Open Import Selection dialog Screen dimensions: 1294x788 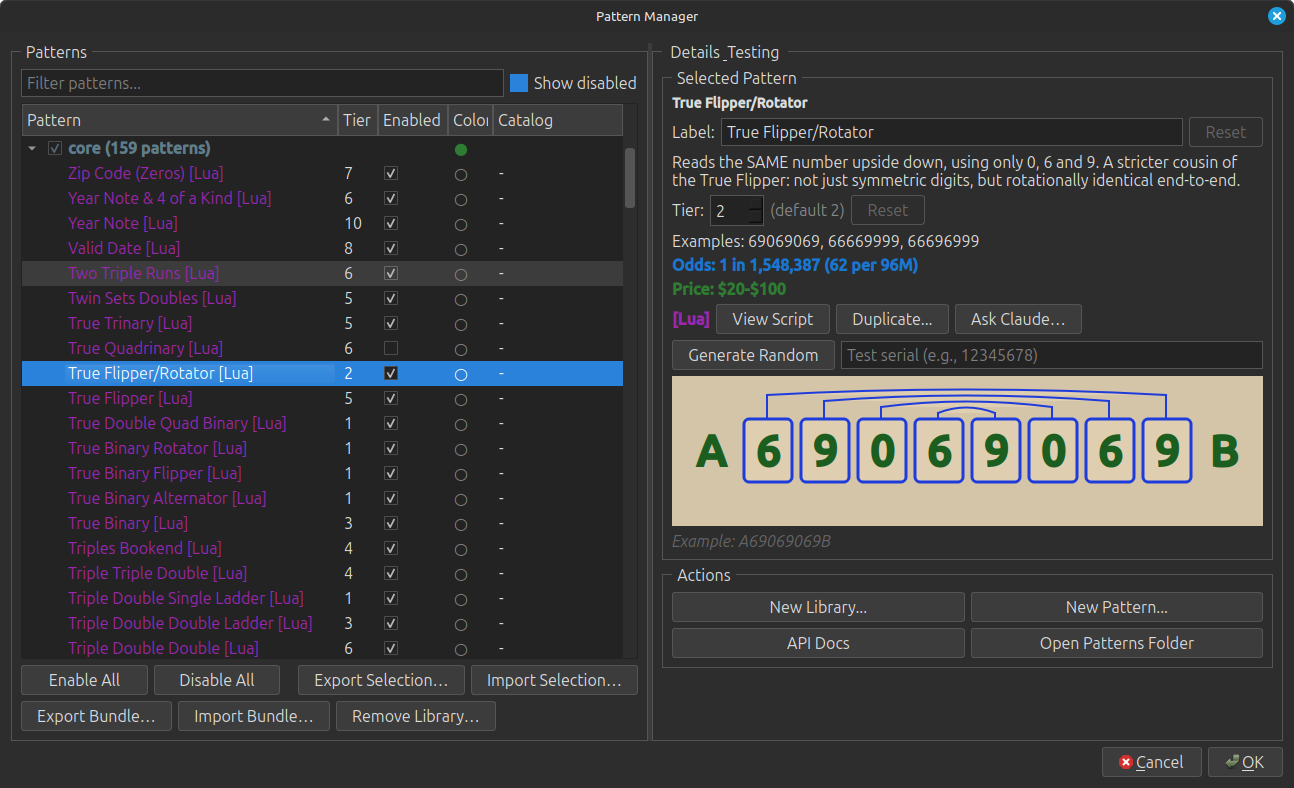coord(554,680)
